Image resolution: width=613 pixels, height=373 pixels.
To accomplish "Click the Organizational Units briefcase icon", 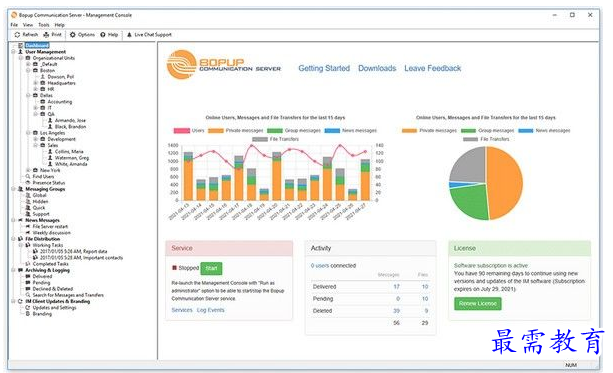I will point(28,58).
